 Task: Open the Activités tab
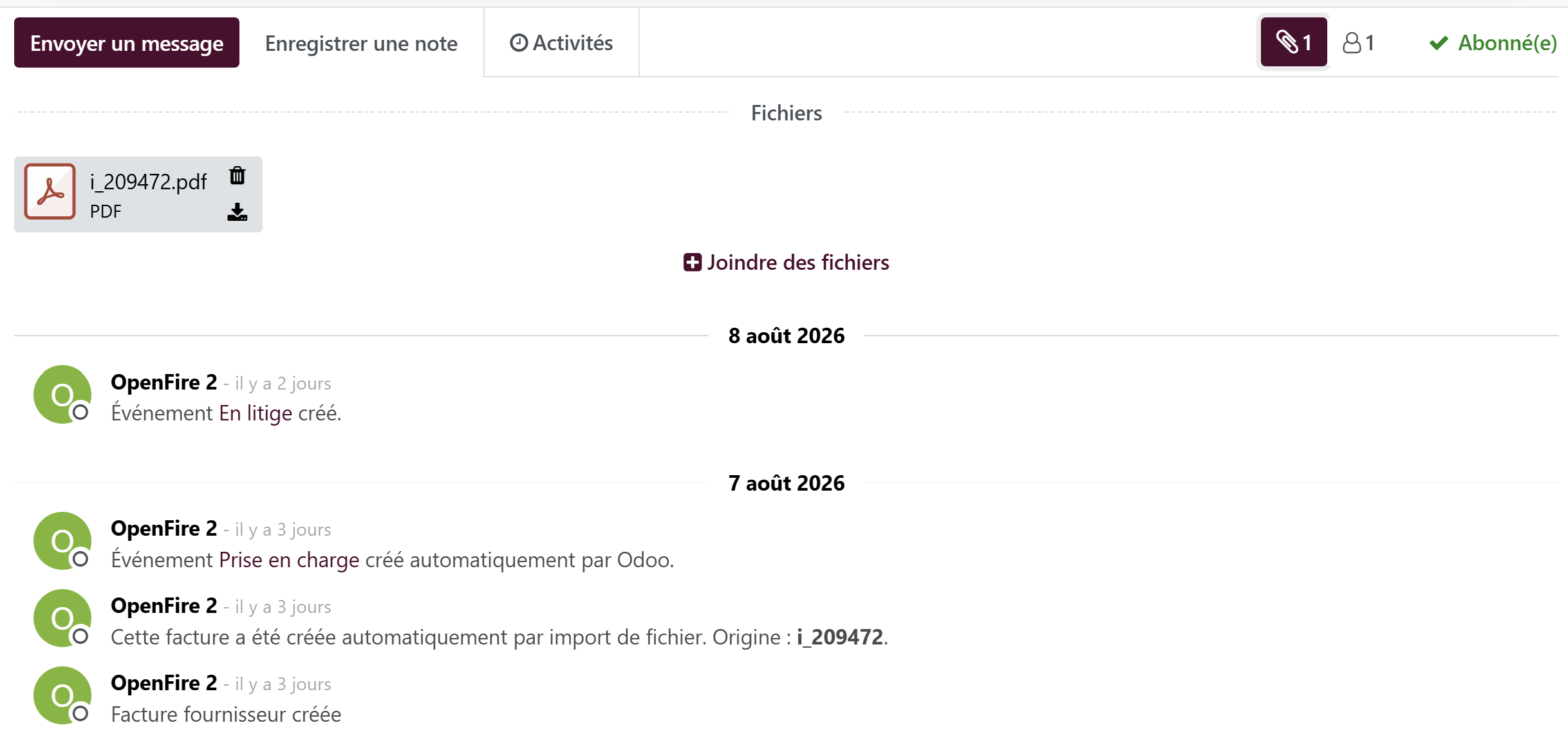561,42
